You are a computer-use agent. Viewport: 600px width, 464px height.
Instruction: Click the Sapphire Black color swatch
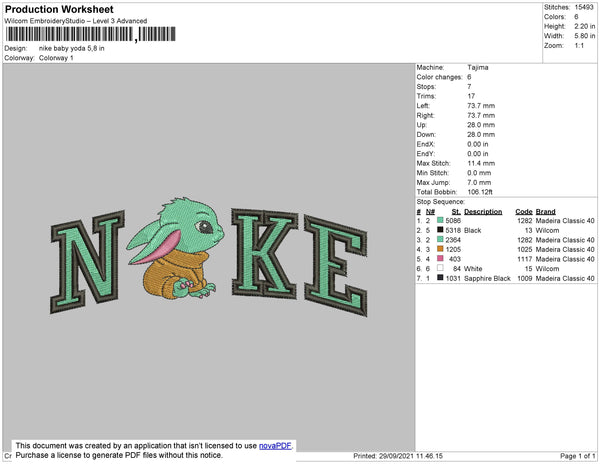click(440, 278)
